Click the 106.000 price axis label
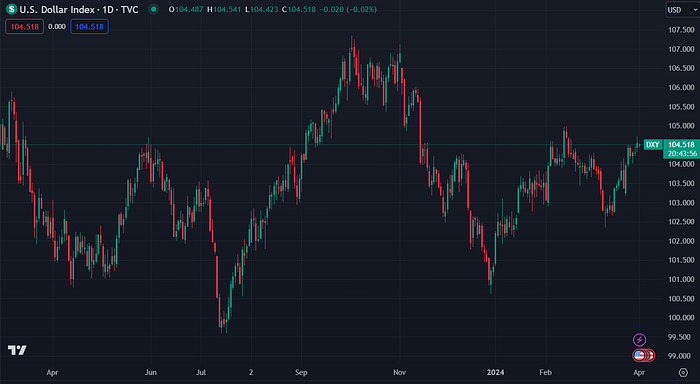The height and width of the screenshot is (384, 700). click(x=681, y=88)
